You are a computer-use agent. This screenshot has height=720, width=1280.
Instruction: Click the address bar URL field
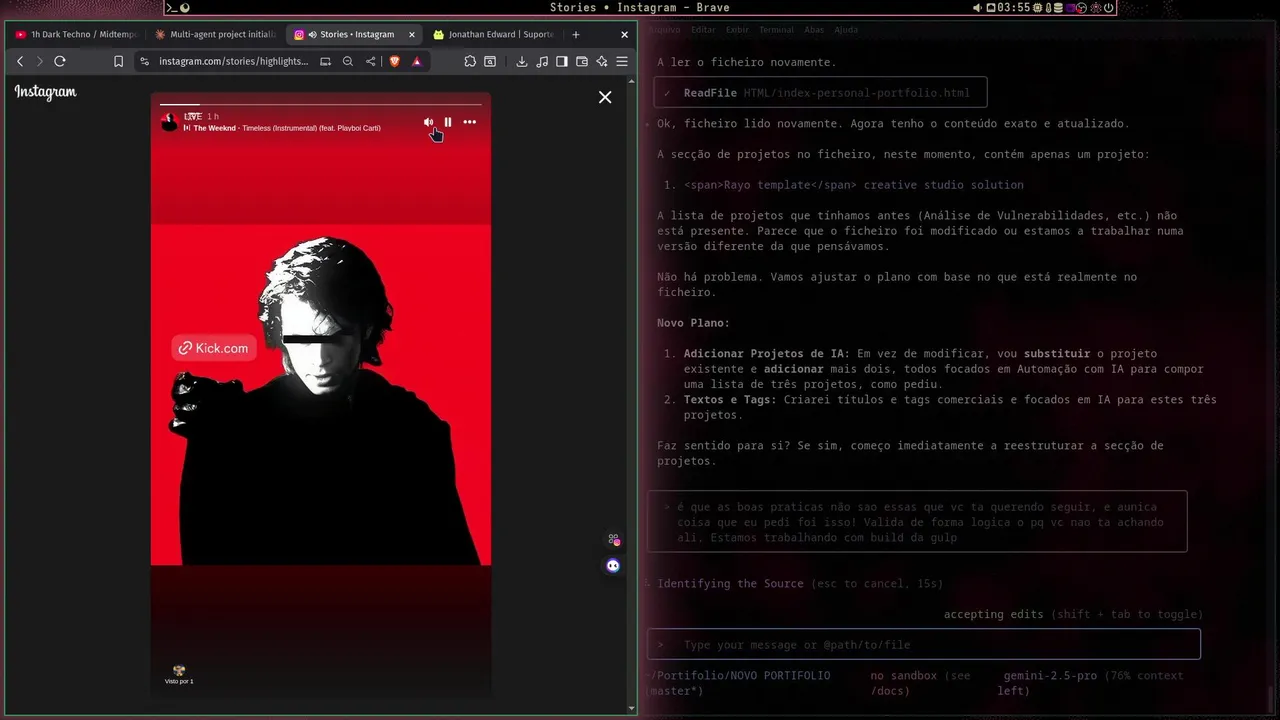(233, 61)
